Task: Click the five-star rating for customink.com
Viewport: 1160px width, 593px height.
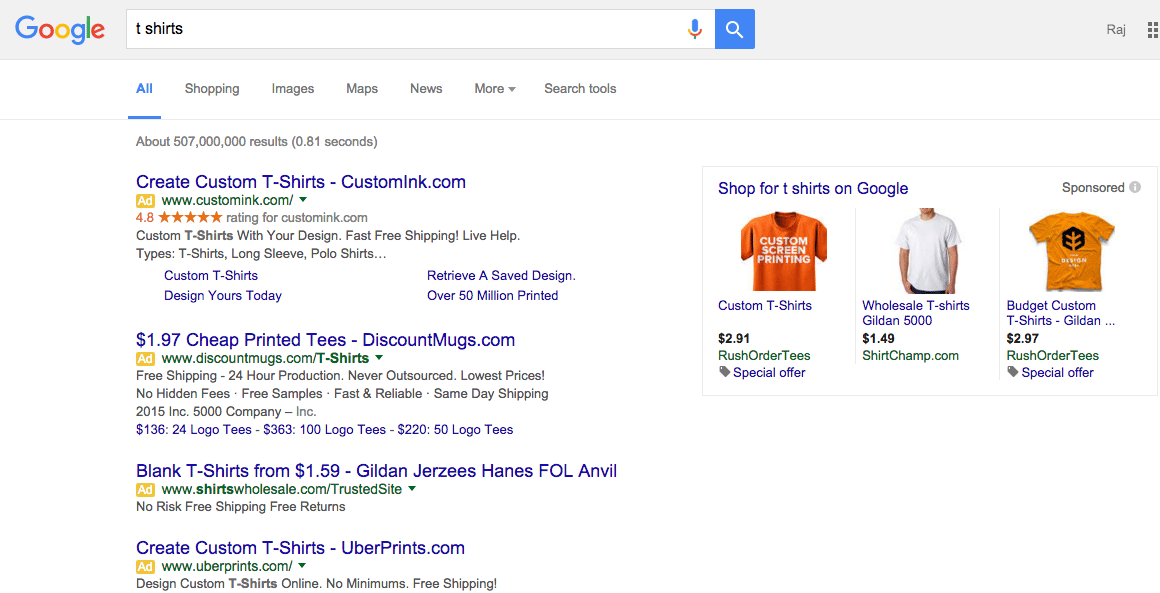Action: 189,217
